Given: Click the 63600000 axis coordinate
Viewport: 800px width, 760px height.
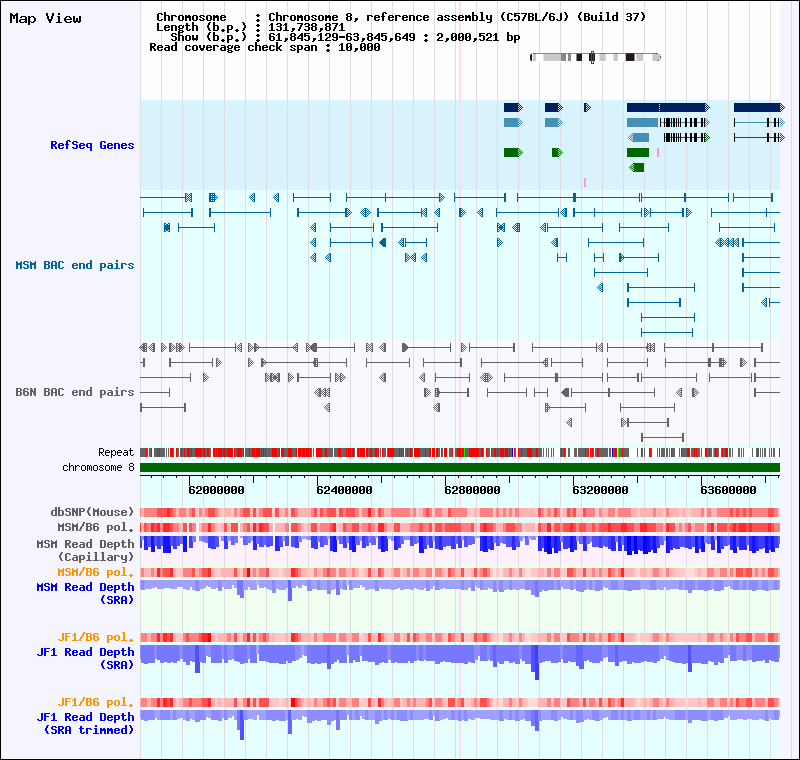Looking at the screenshot, I should click(x=729, y=490).
